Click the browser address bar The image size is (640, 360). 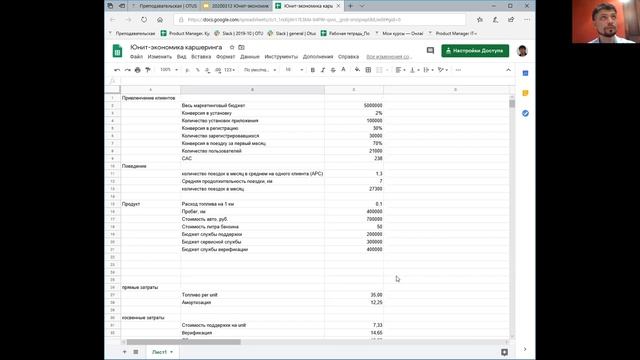[320, 20]
